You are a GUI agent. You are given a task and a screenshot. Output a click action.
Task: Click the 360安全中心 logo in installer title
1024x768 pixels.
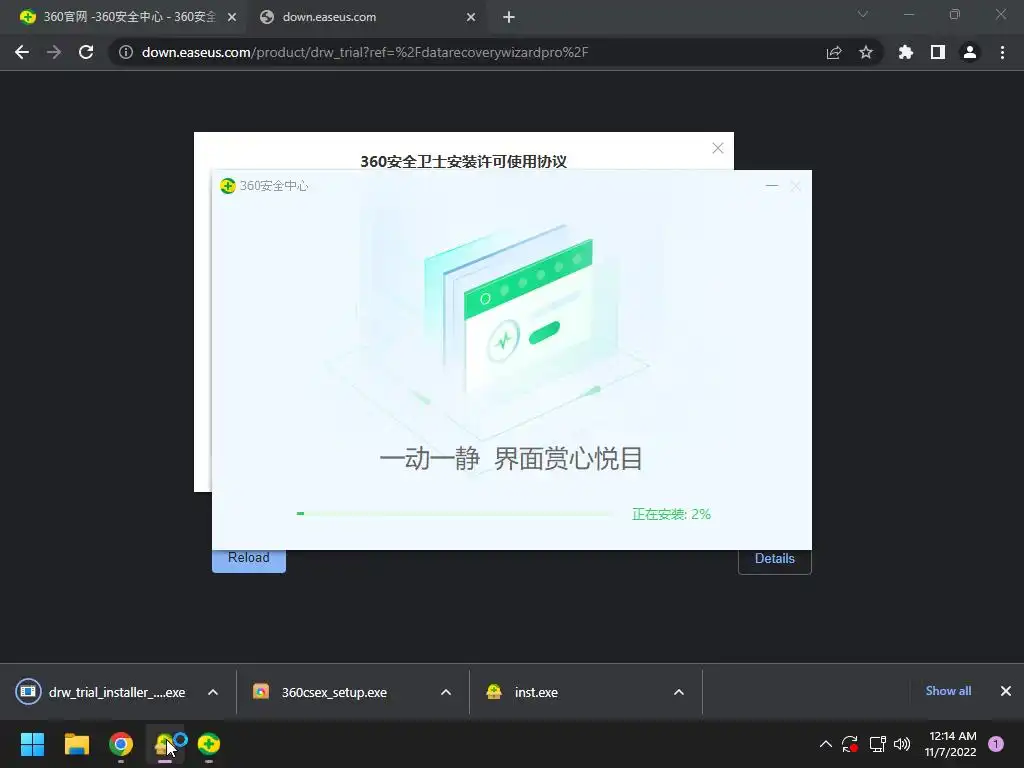[x=227, y=186]
